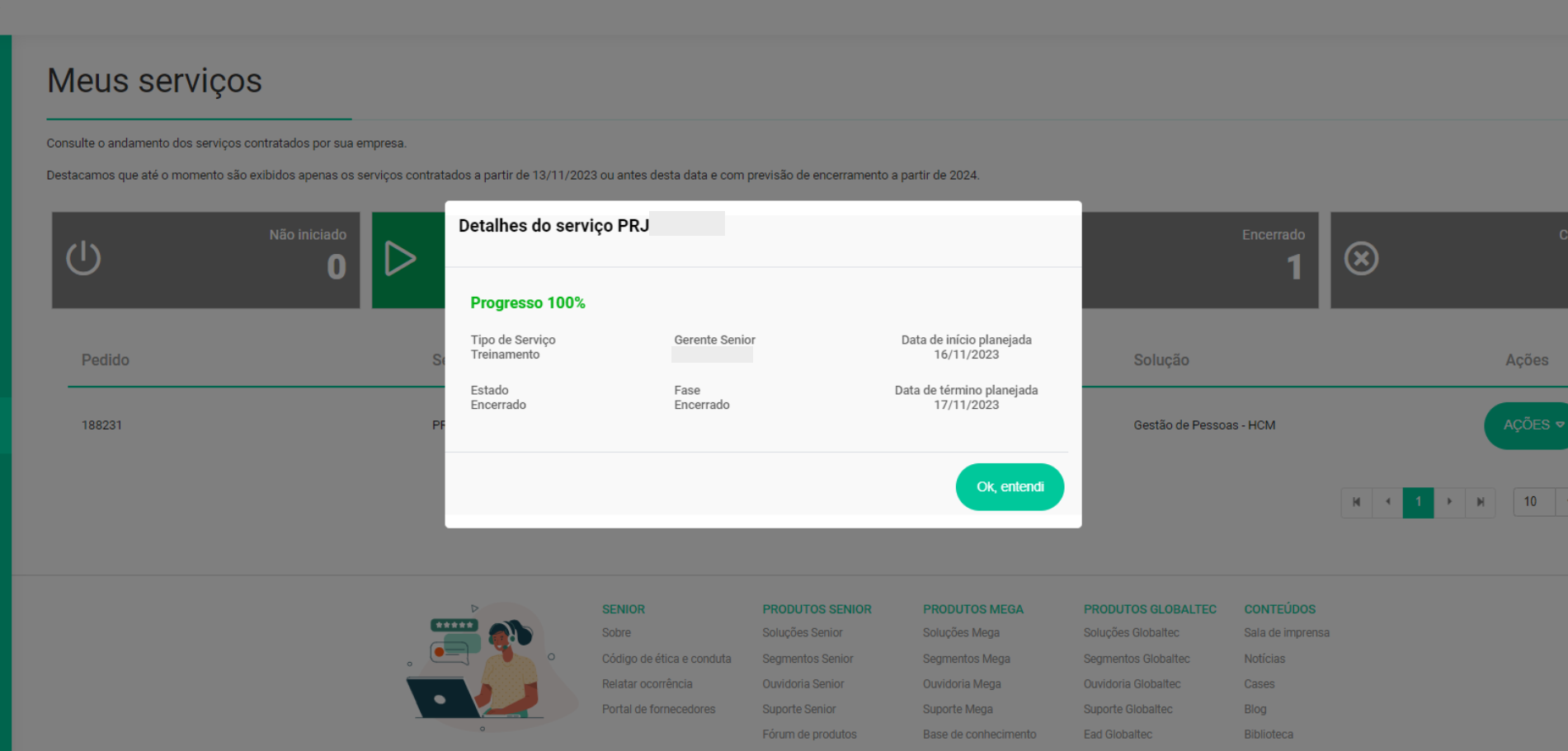Open Soluções Mega link
1568x751 pixels.
click(961, 633)
